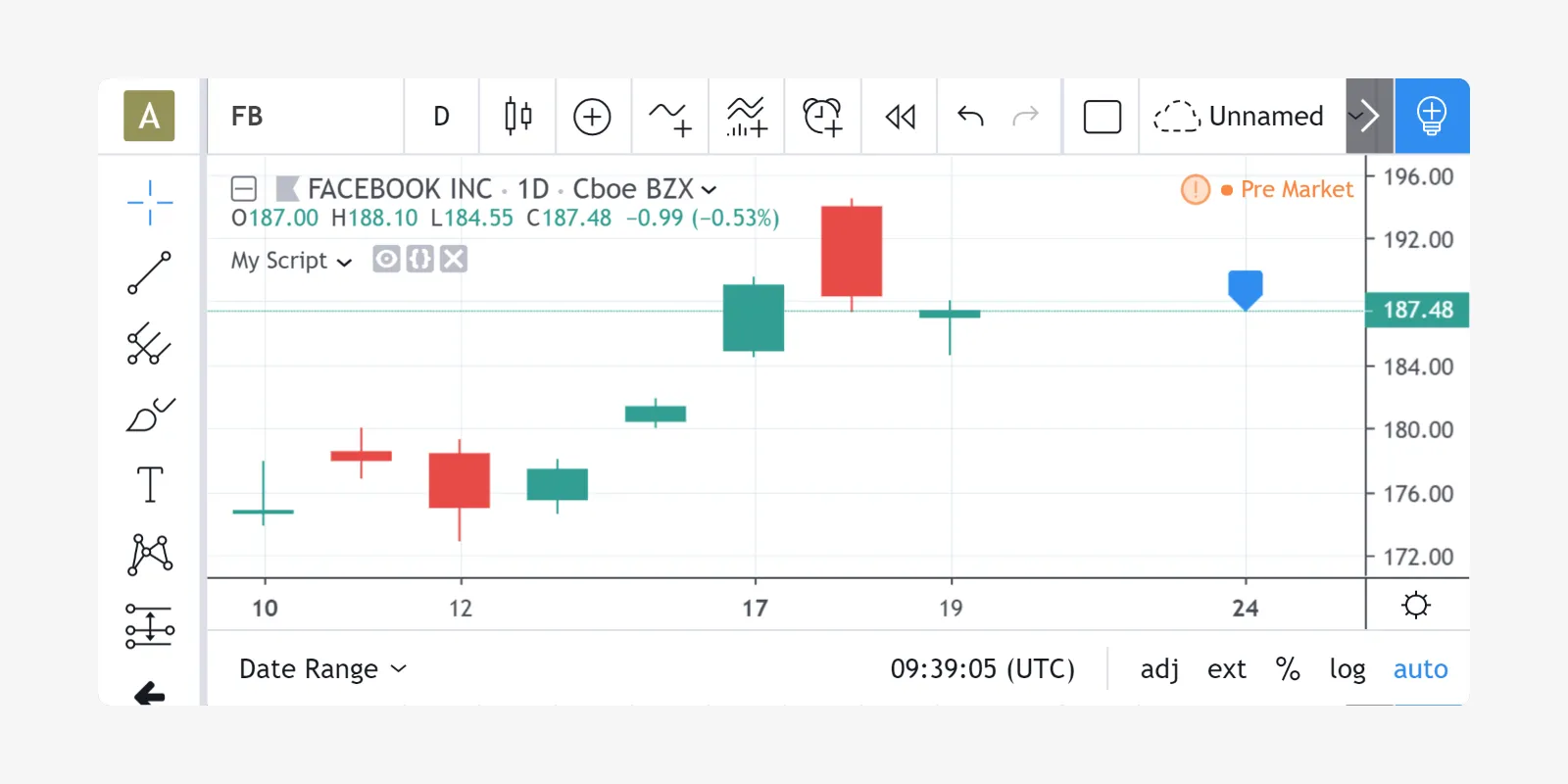Toggle the adj adjusted data option
This screenshot has height=784, width=1568.
[1159, 669]
